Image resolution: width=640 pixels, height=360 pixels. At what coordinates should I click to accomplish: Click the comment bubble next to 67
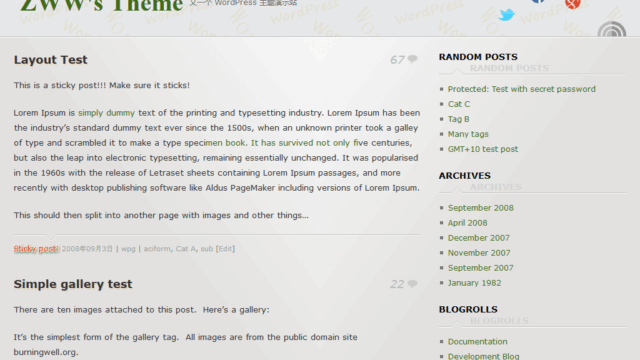(412, 59)
